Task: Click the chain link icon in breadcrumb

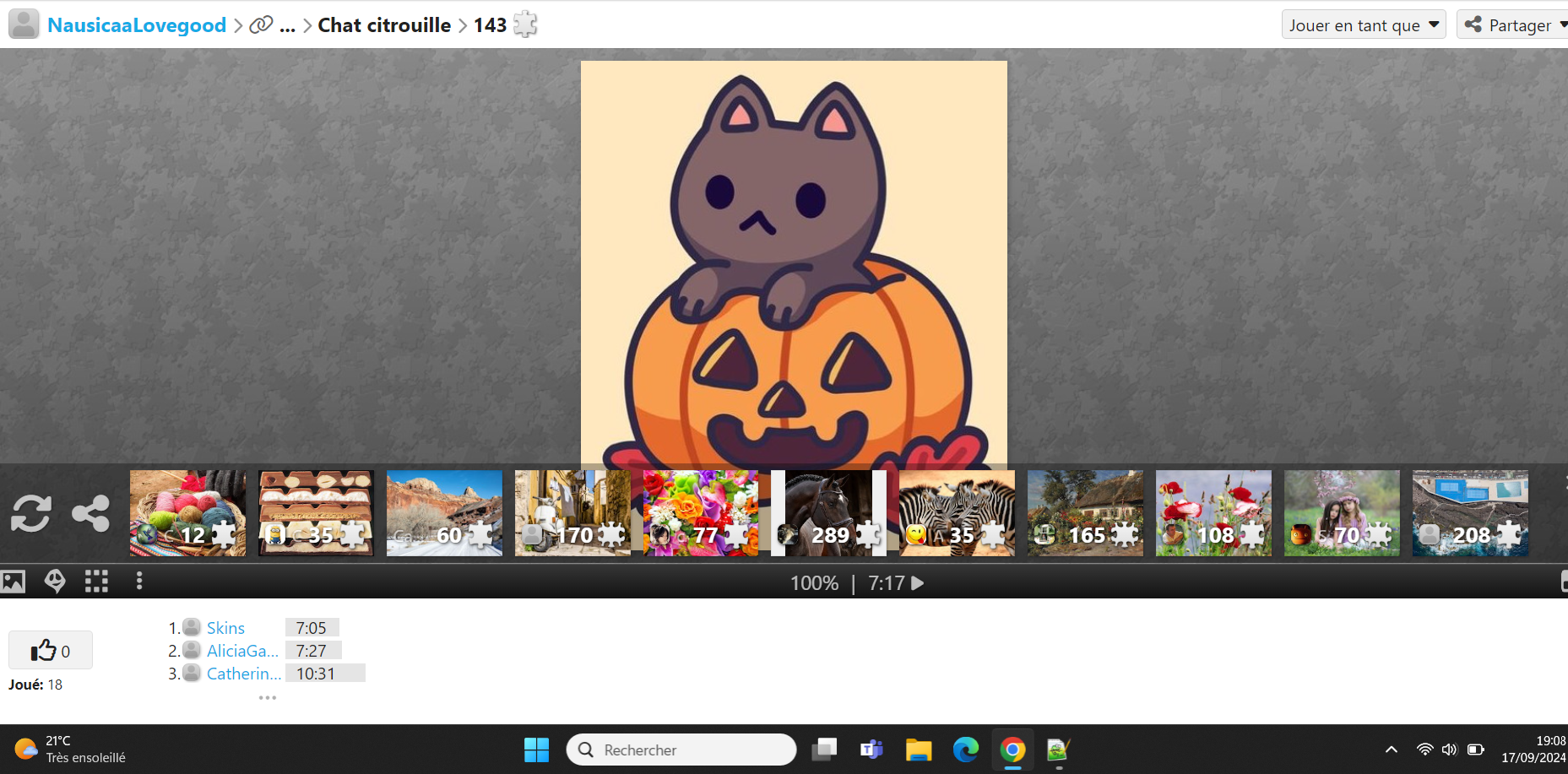Action: tap(261, 25)
